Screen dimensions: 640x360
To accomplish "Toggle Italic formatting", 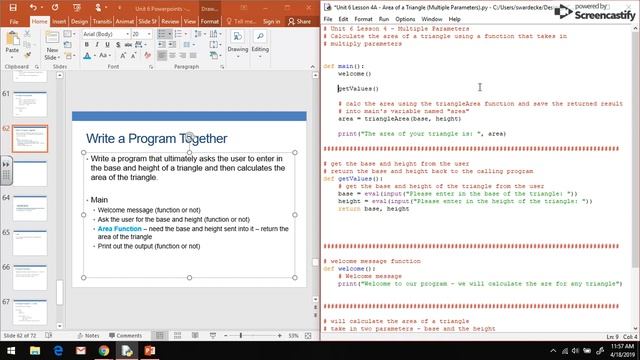I will click(x=97, y=44).
